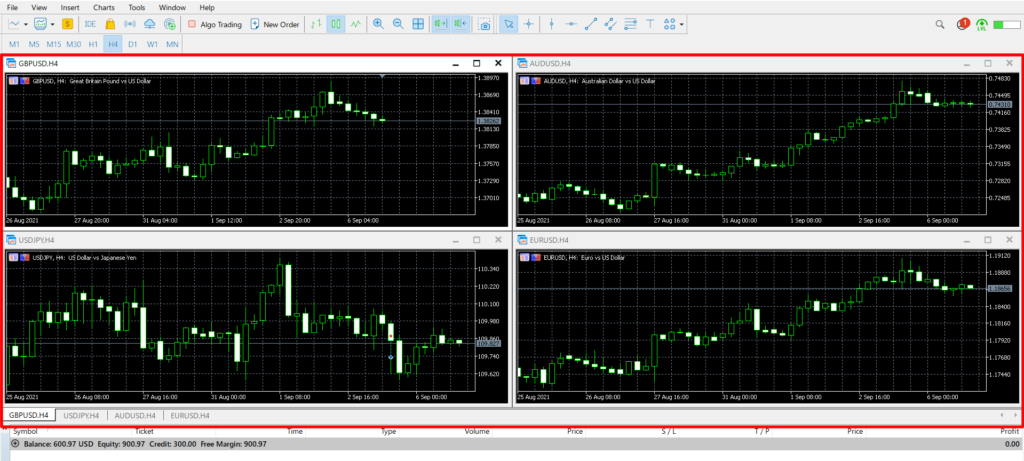Click the connection status bar indicator

[x=1008, y=24]
